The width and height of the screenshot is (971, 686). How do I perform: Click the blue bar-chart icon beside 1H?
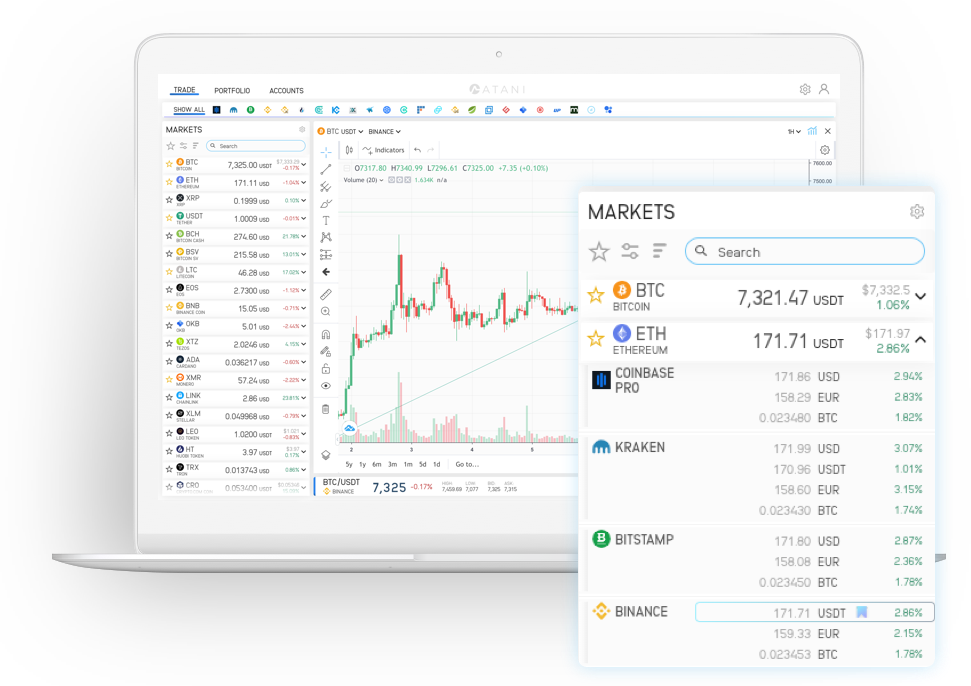coord(812,131)
